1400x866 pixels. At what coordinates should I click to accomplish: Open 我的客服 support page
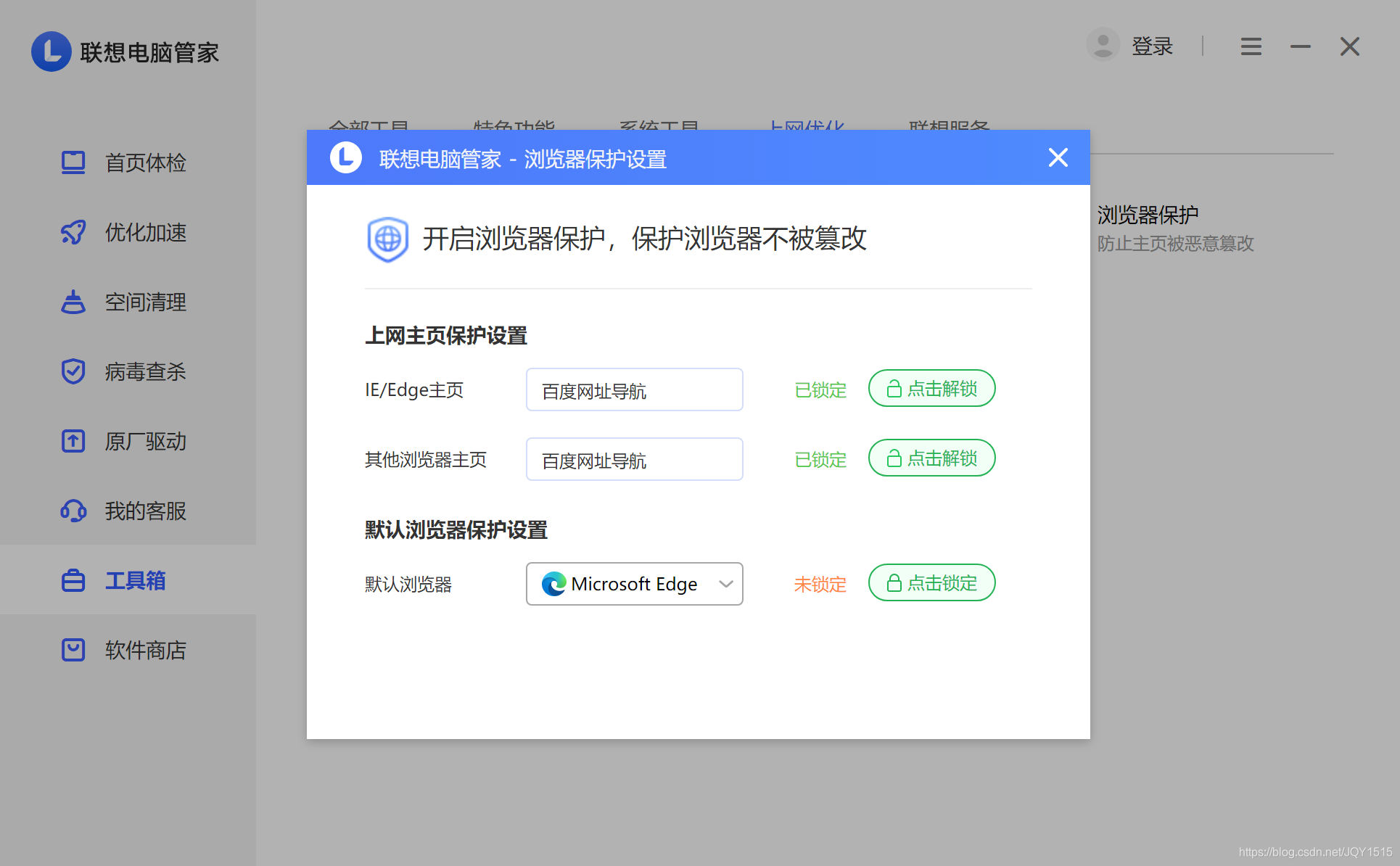click(x=128, y=511)
